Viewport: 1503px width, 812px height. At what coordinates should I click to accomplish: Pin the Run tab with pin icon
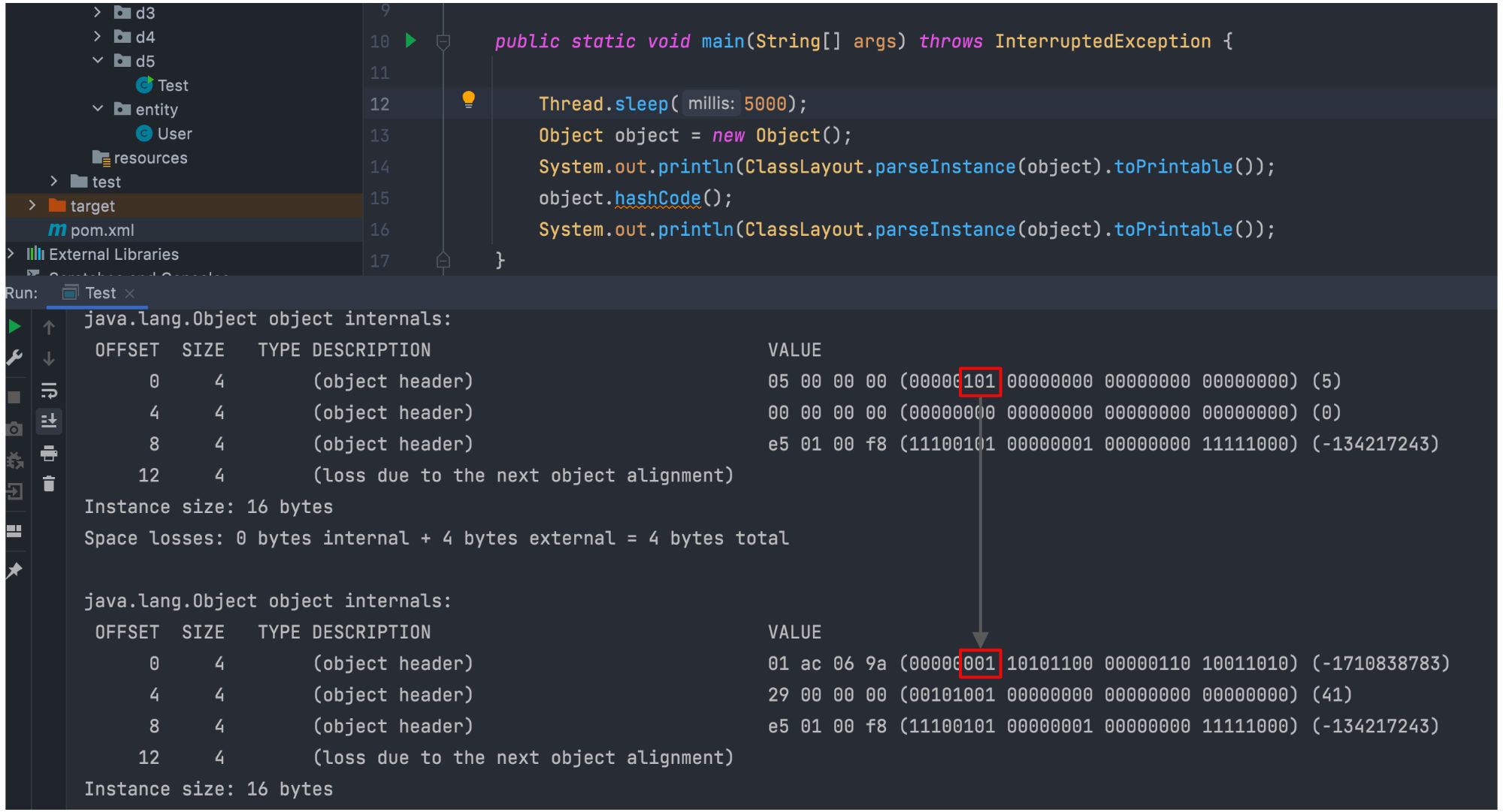pos(14,571)
